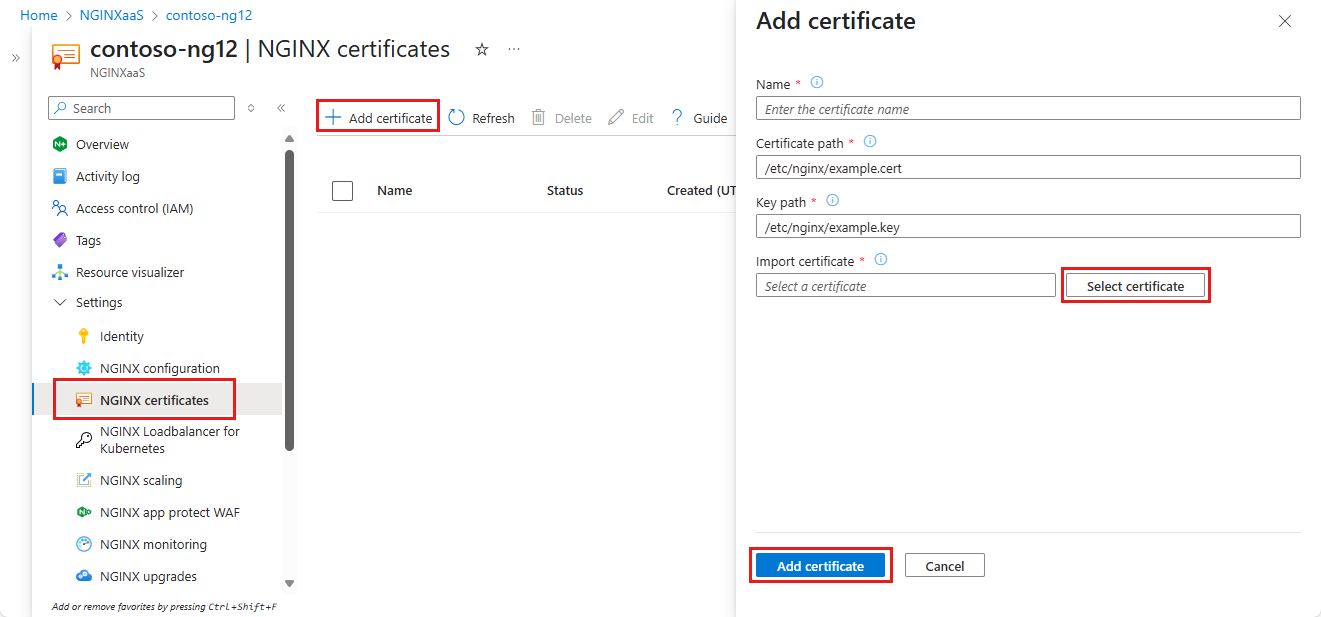The width and height of the screenshot is (1321, 617).
Task: Click the sidebar scroll up arrow
Action: pos(289,139)
